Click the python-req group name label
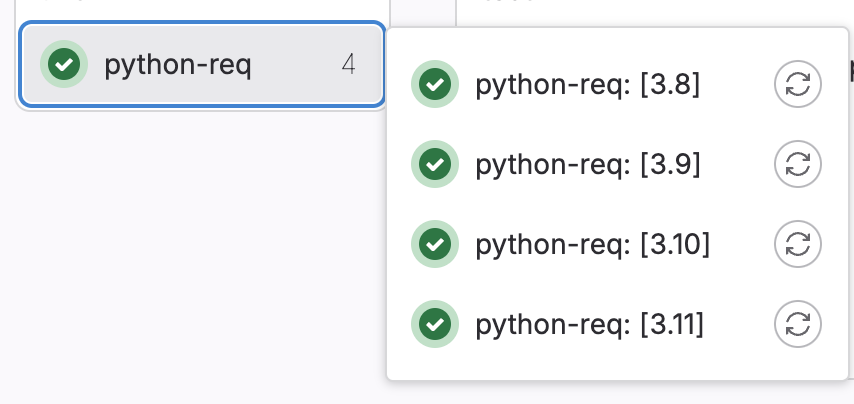854x404 pixels. coord(178,65)
